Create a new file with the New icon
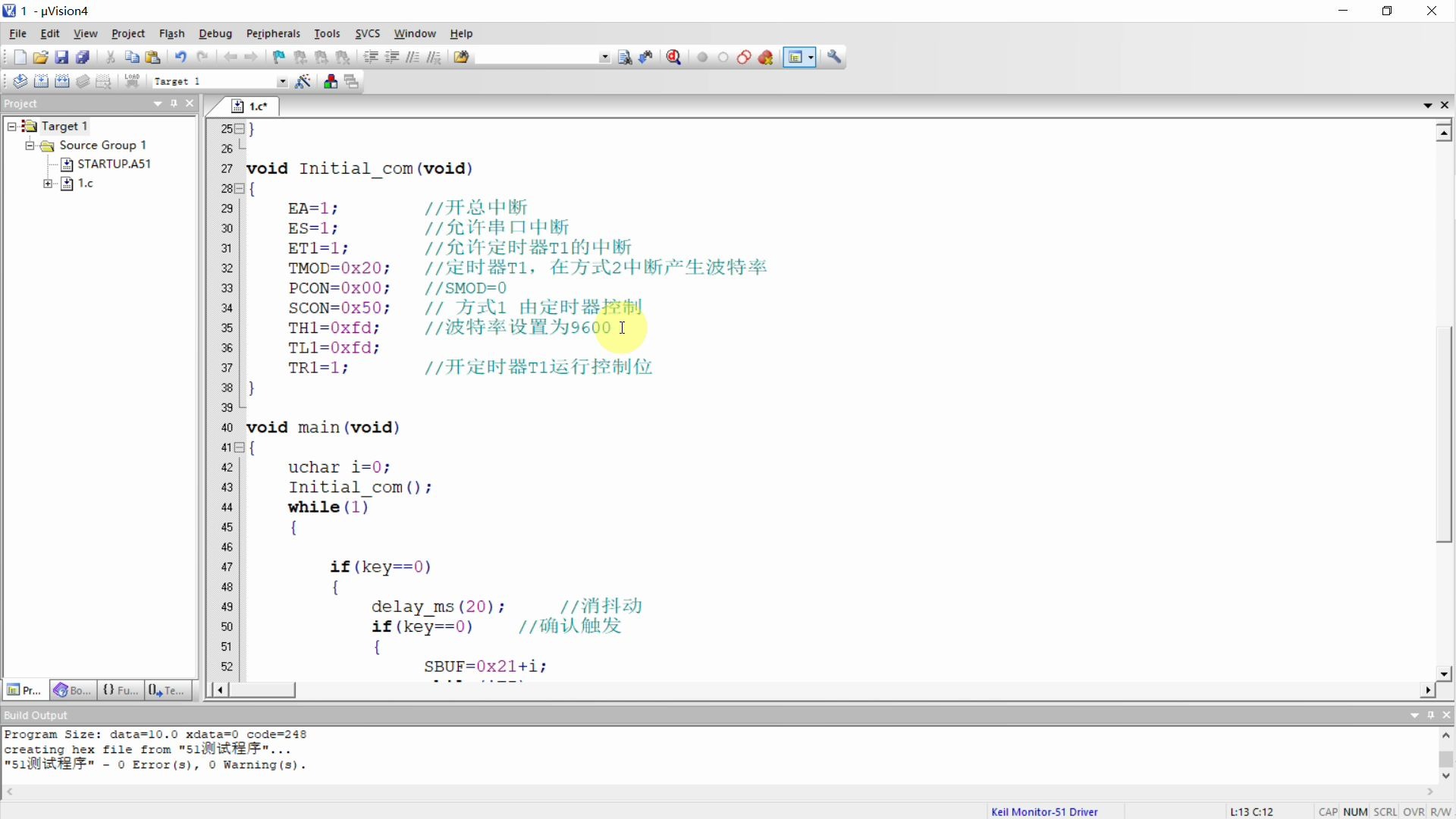 (20, 57)
